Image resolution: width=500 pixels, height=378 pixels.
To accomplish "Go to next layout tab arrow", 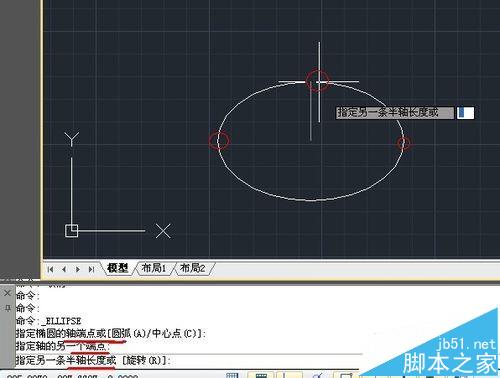I will click(78, 269).
